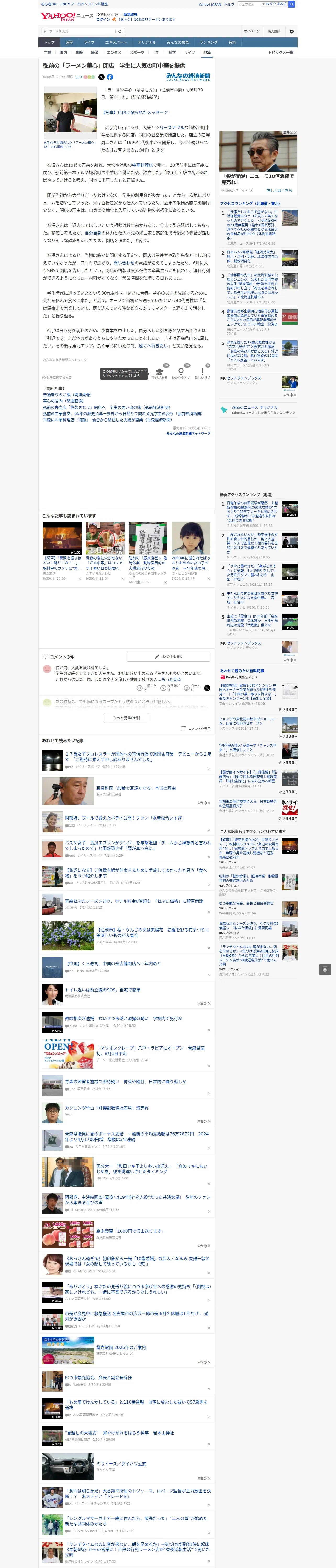Dismiss the 本町界隈 recommended article with its x
This screenshot has width=336, height=1568.
(x=122, y=578)
